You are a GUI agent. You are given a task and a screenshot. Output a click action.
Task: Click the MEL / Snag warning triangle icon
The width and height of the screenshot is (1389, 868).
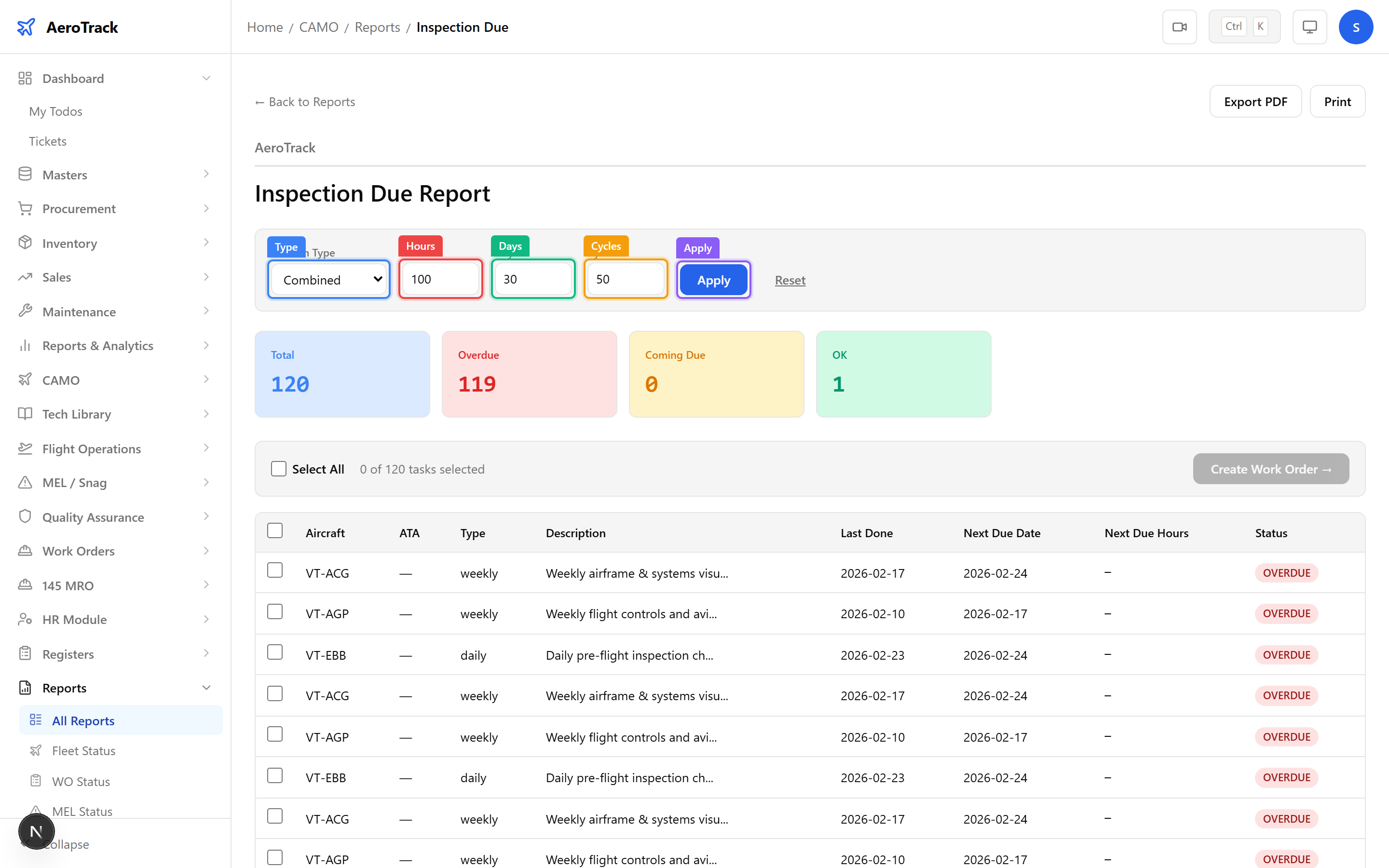[x=25, y=482]
